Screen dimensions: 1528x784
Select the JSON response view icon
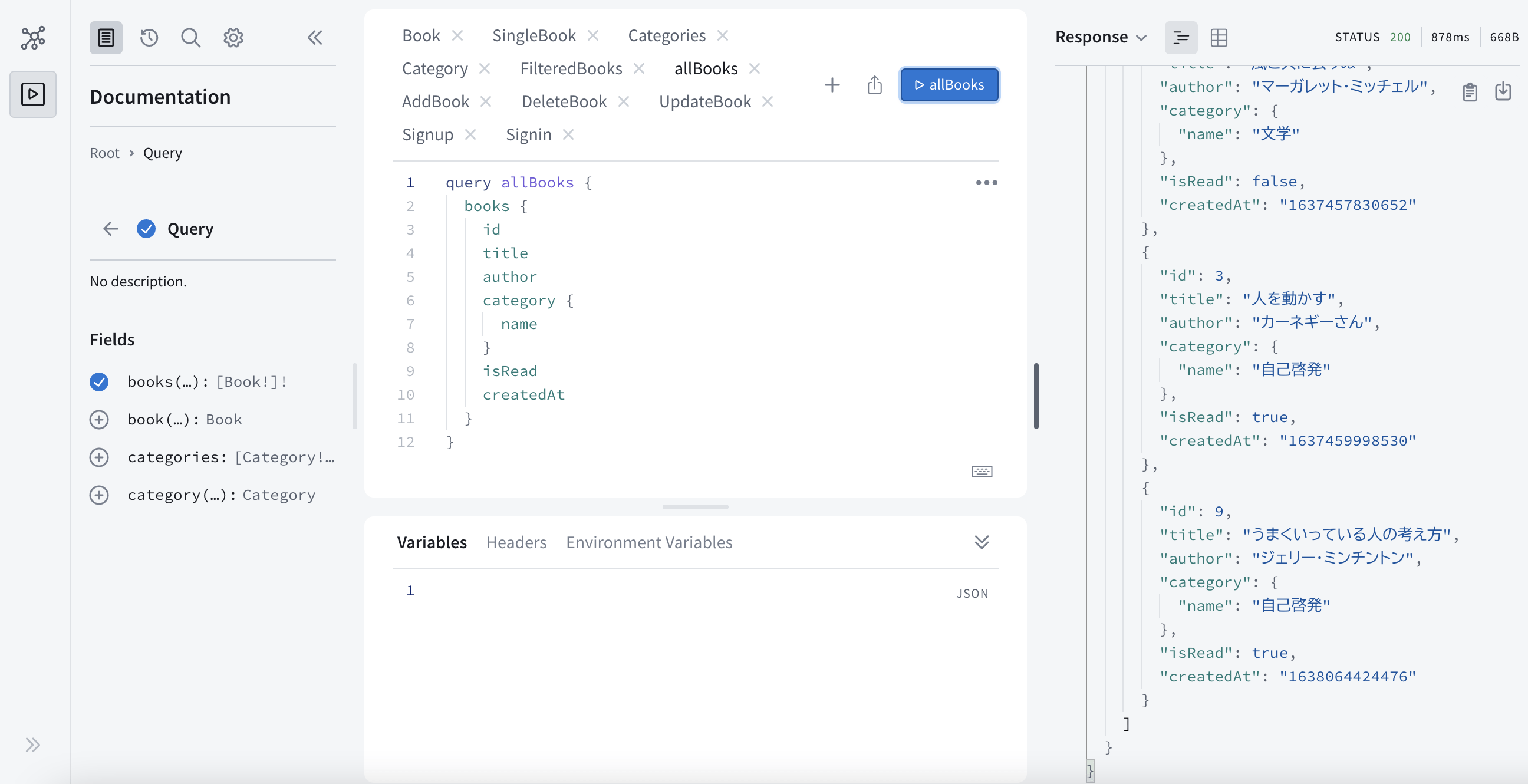(x=1181, y=37)
